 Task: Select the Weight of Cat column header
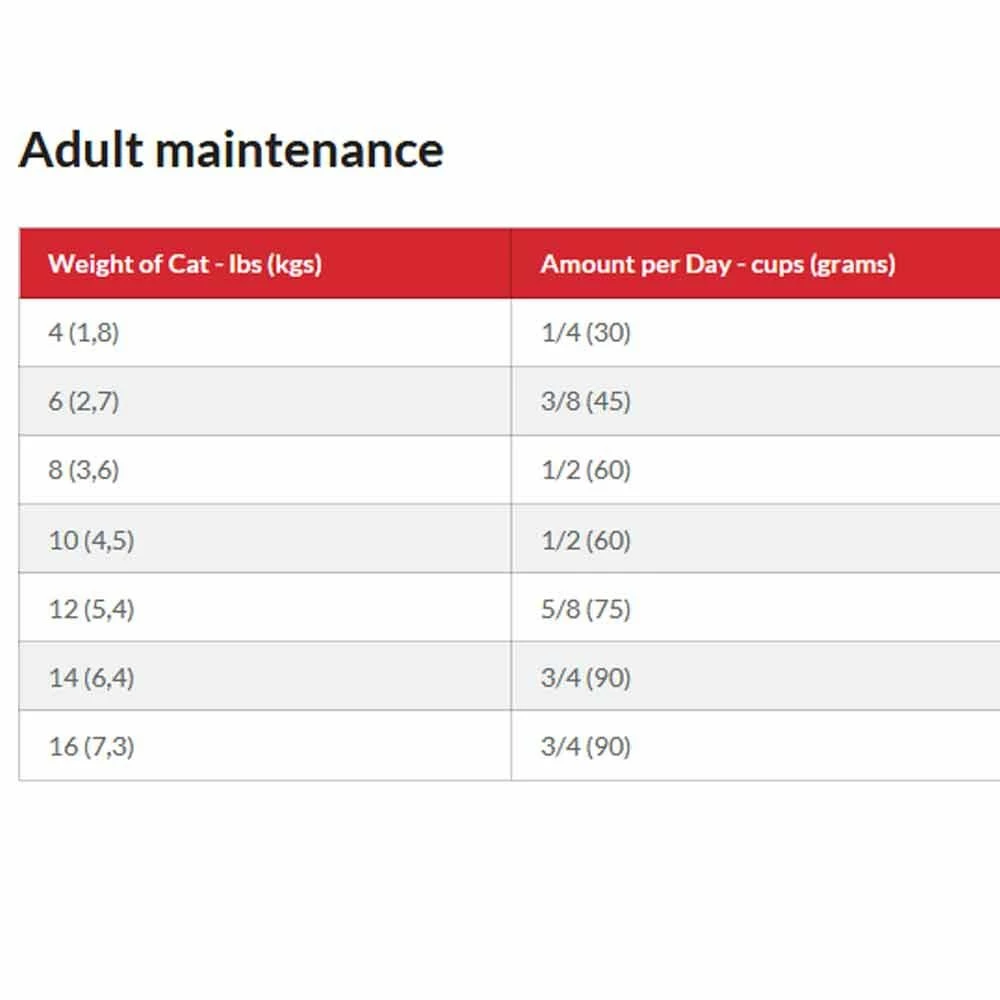pyautogui.click(x=184, y=264)
